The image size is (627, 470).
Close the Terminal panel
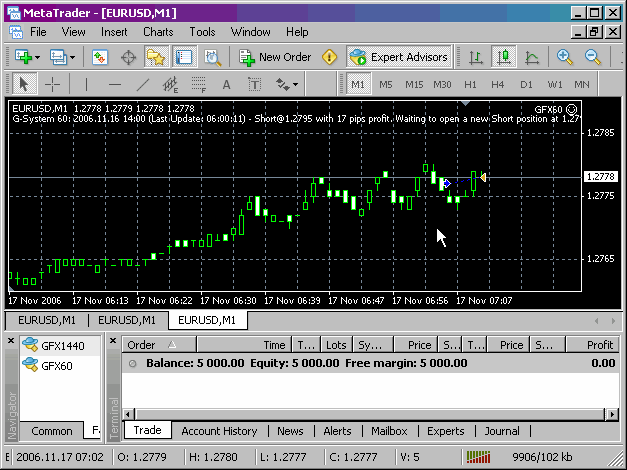point(113,341)
